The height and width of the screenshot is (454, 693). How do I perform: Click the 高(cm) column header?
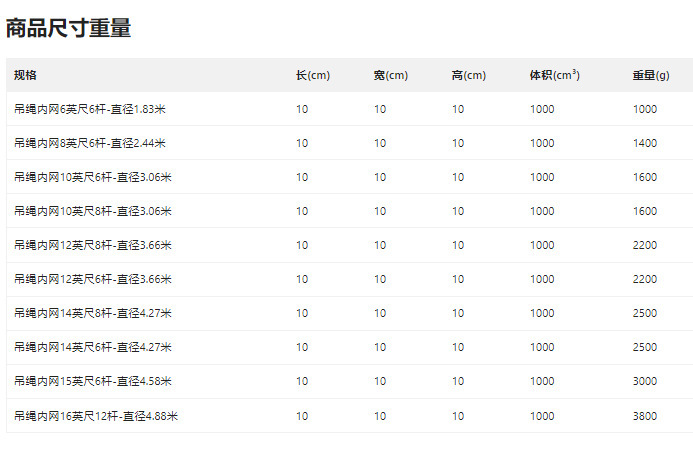[x=468, y=75]
